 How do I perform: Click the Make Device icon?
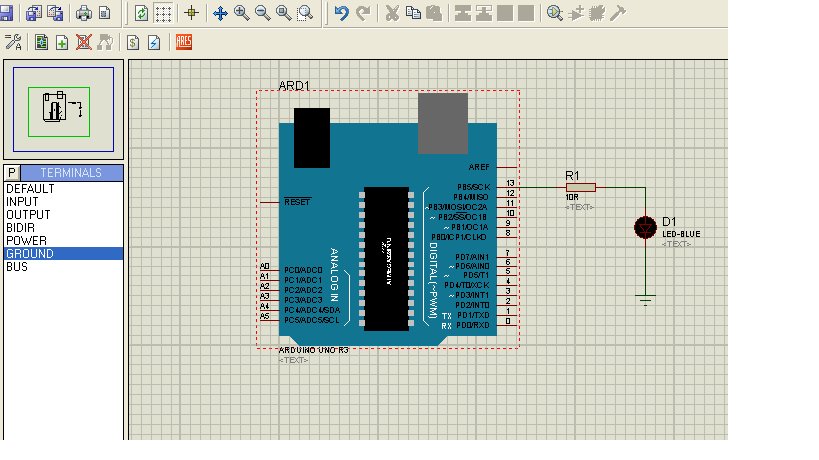[x=576, y=13]
